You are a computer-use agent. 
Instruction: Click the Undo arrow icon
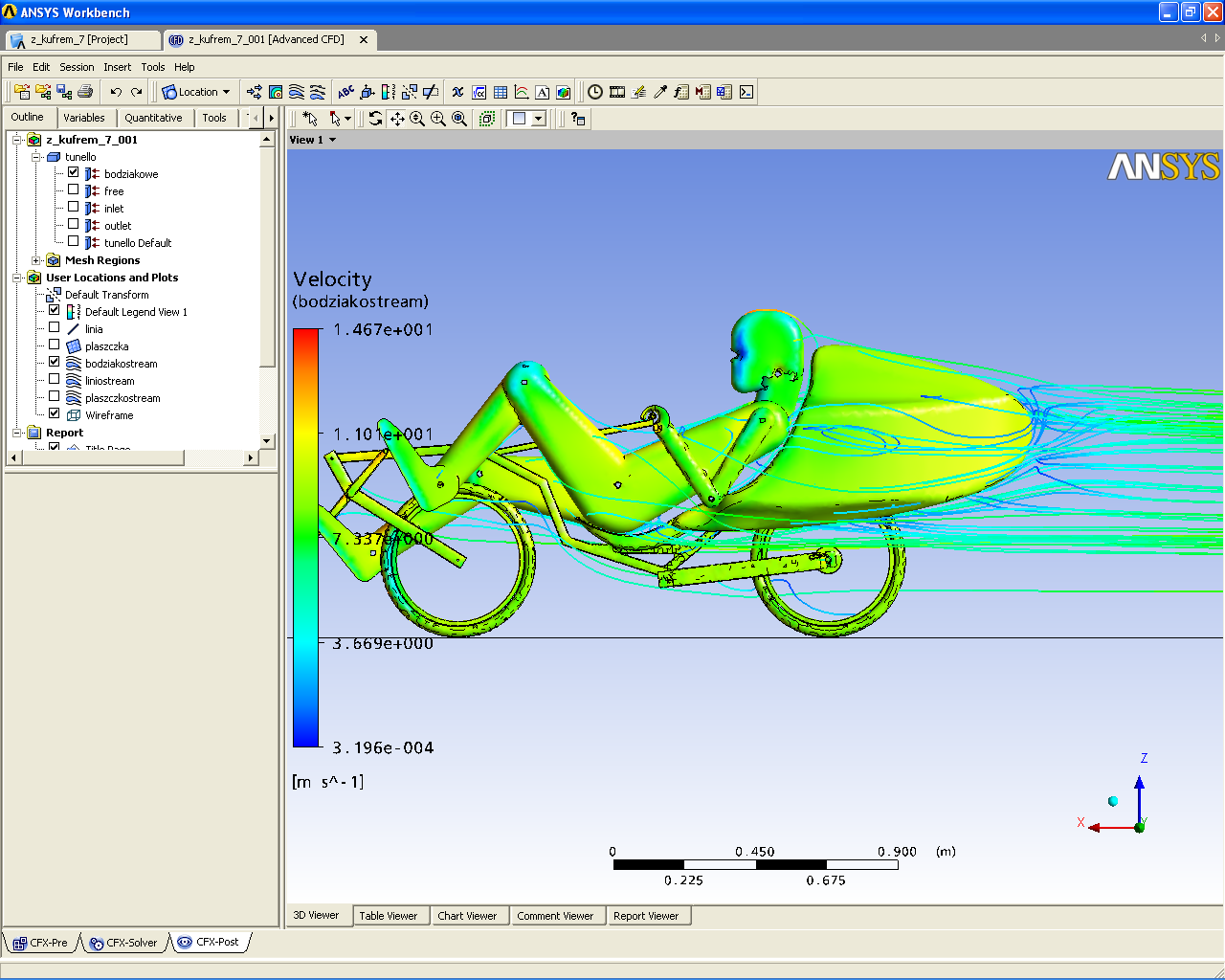point(116,92)
